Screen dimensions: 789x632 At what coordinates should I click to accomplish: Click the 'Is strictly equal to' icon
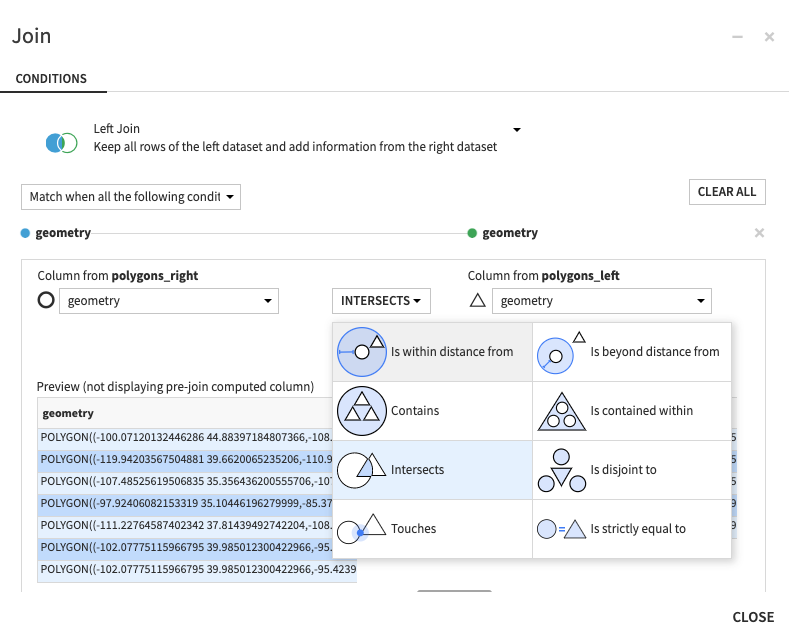(562, 529)
